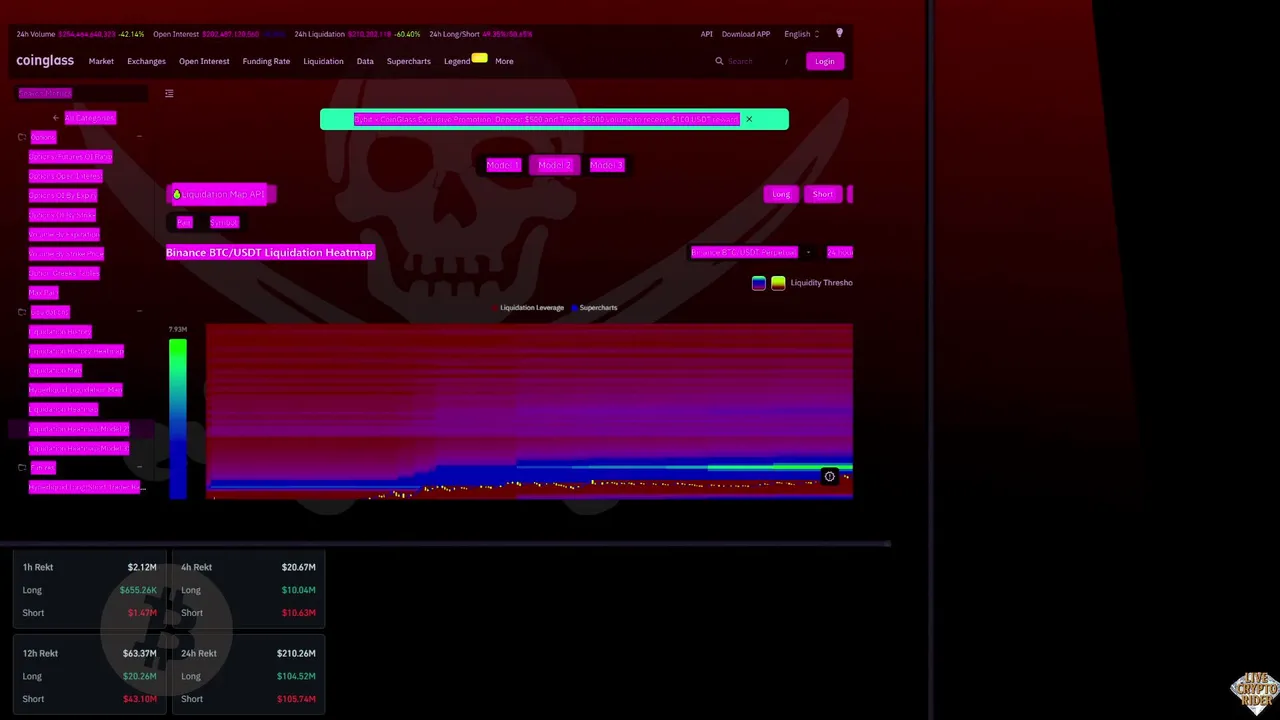
Task: Open the Supercharts menu item
Action: coord(409,61)
